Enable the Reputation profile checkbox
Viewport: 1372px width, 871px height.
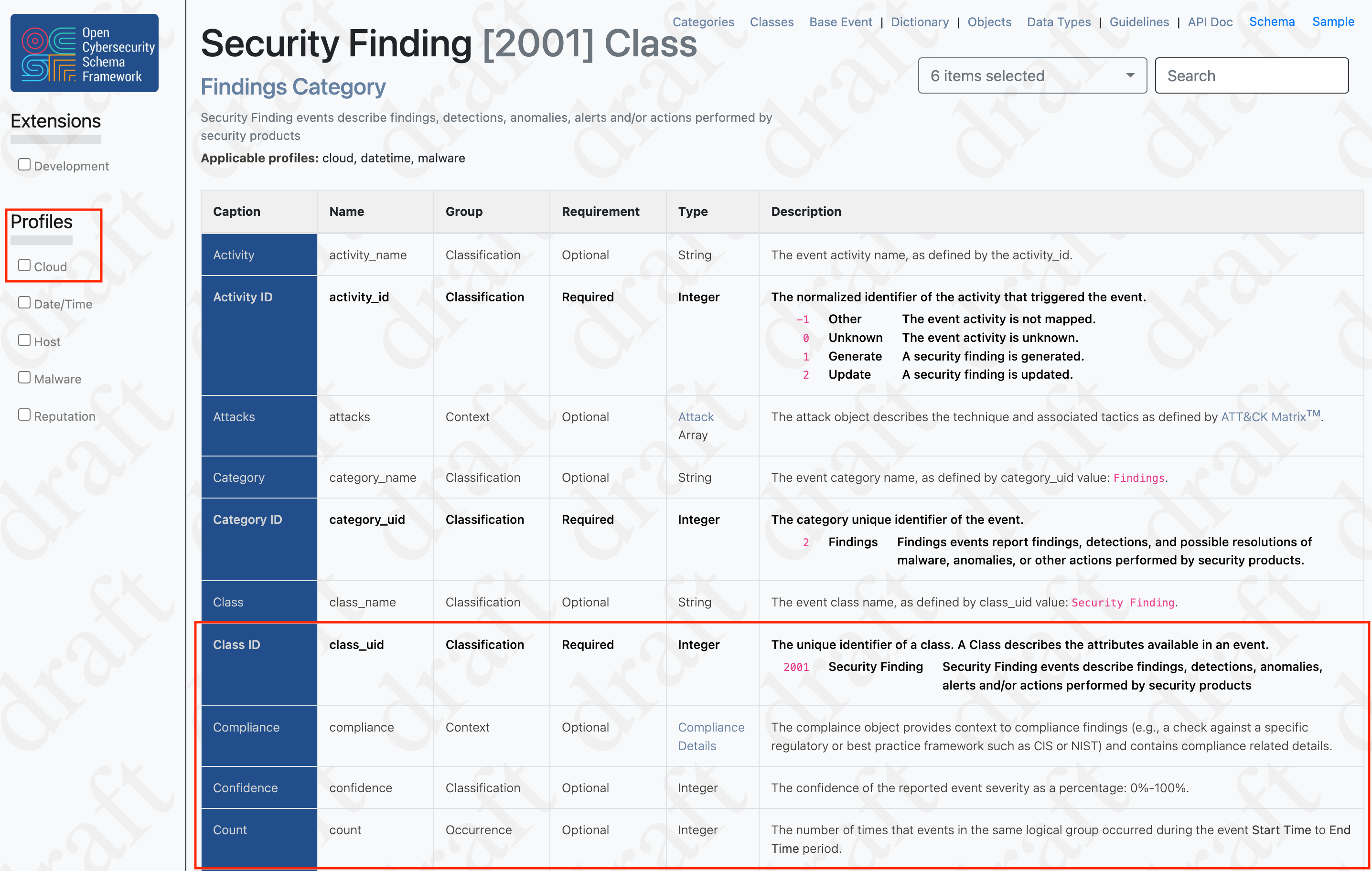24,414
